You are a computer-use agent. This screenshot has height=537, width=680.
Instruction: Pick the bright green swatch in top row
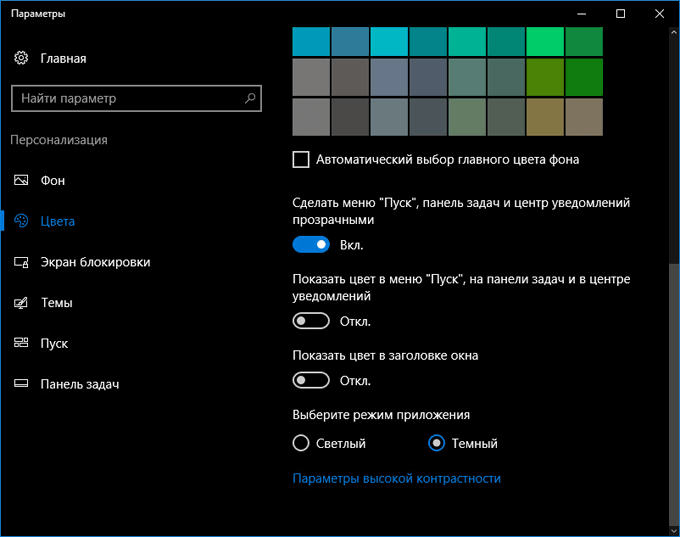tap(545, 41)
